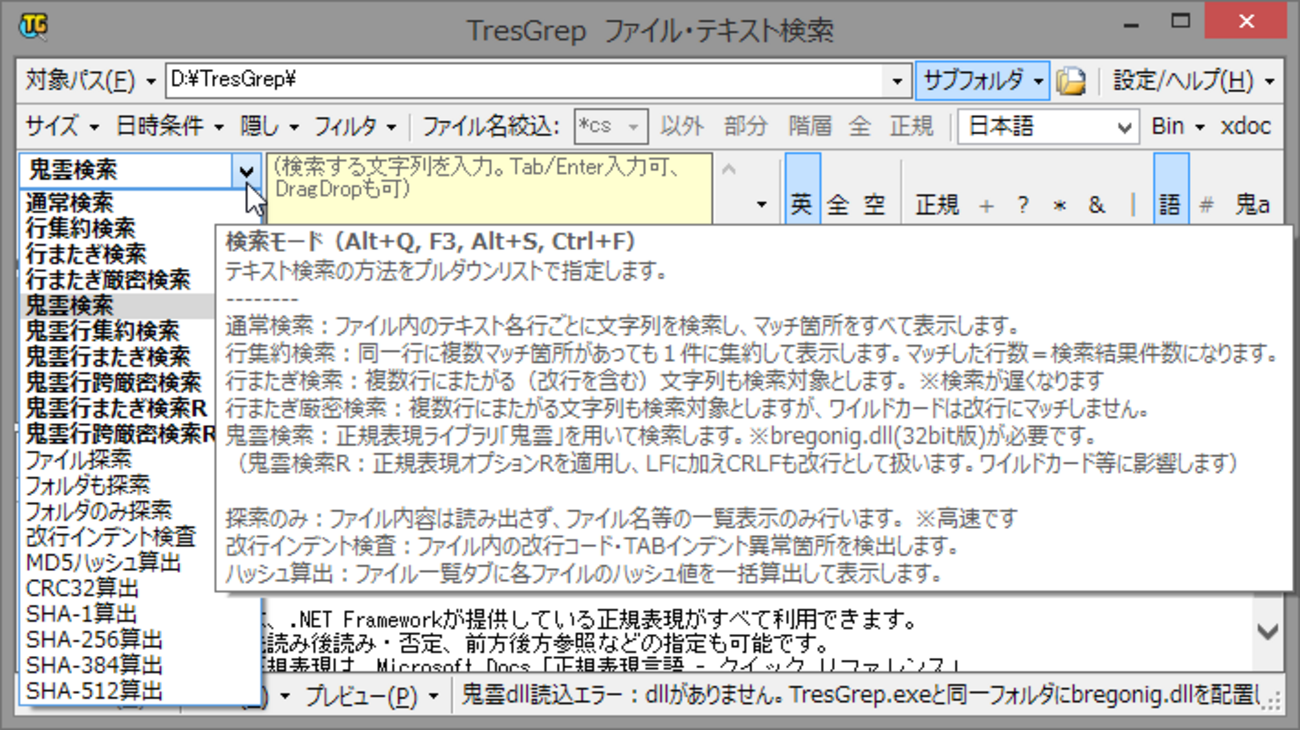This screenshot has width=1300, height=730.
Task: Click the * regex helper symbol
Action: [1059, 205]
